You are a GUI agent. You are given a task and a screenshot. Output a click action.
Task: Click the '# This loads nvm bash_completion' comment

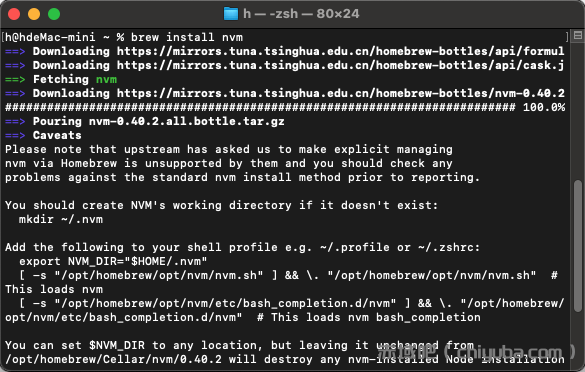(369, 317)
